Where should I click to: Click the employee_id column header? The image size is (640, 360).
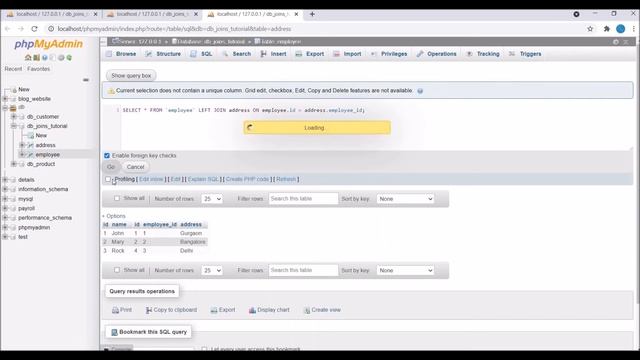(x=160, y=225)
